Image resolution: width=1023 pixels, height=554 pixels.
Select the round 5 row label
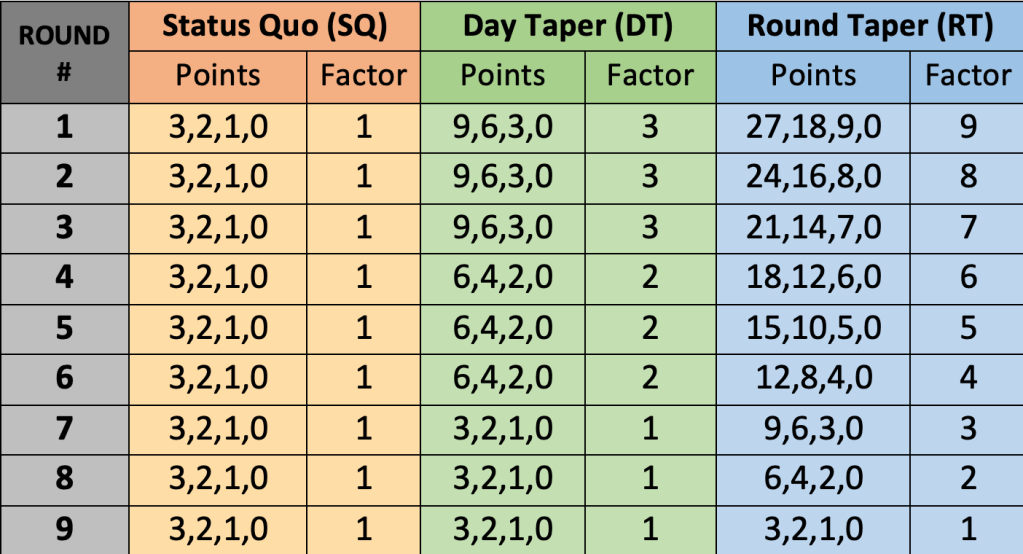pyautogui.click(x=64, y=327)
